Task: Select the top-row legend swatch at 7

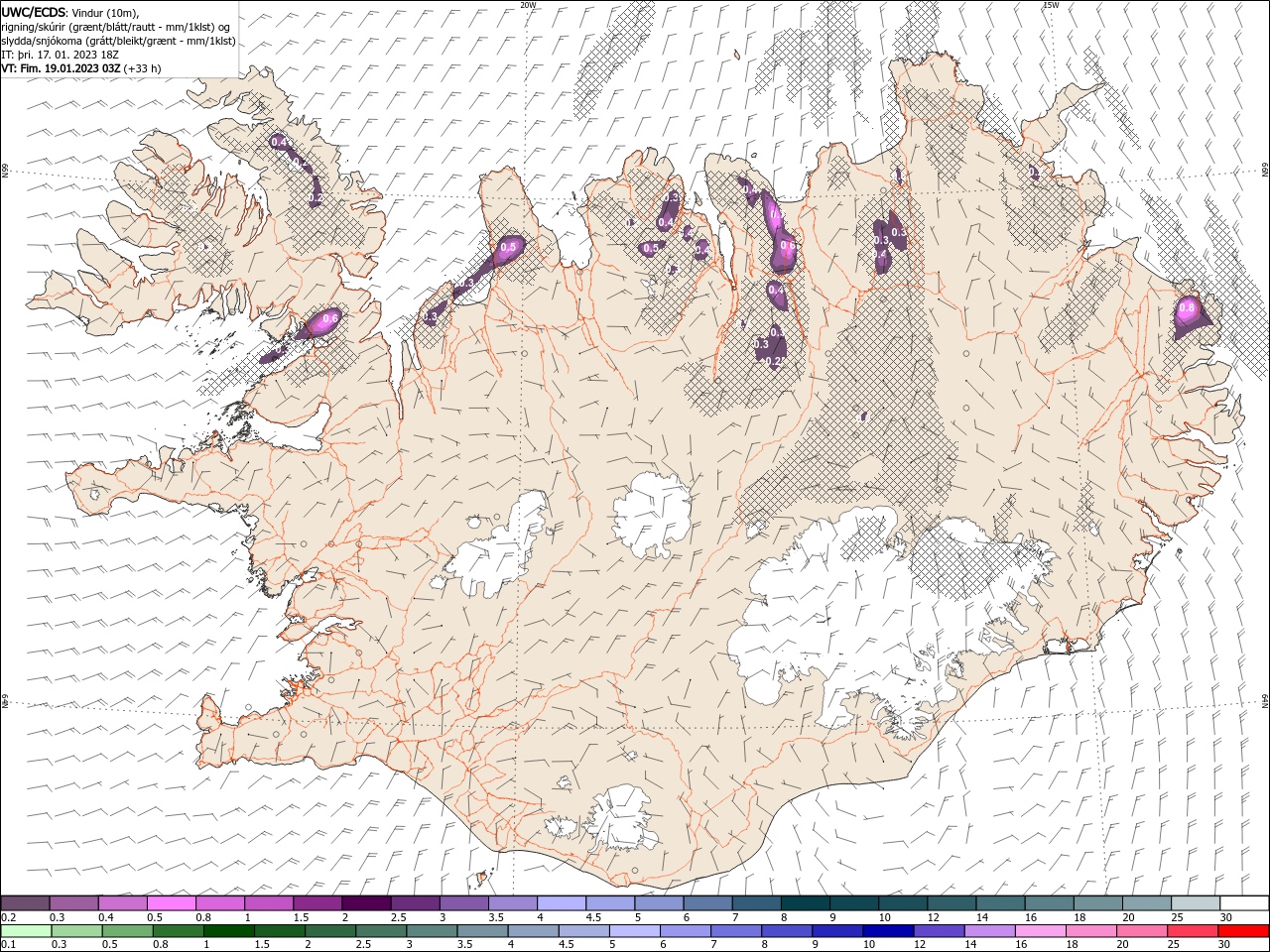Action: tap(756, 902)
